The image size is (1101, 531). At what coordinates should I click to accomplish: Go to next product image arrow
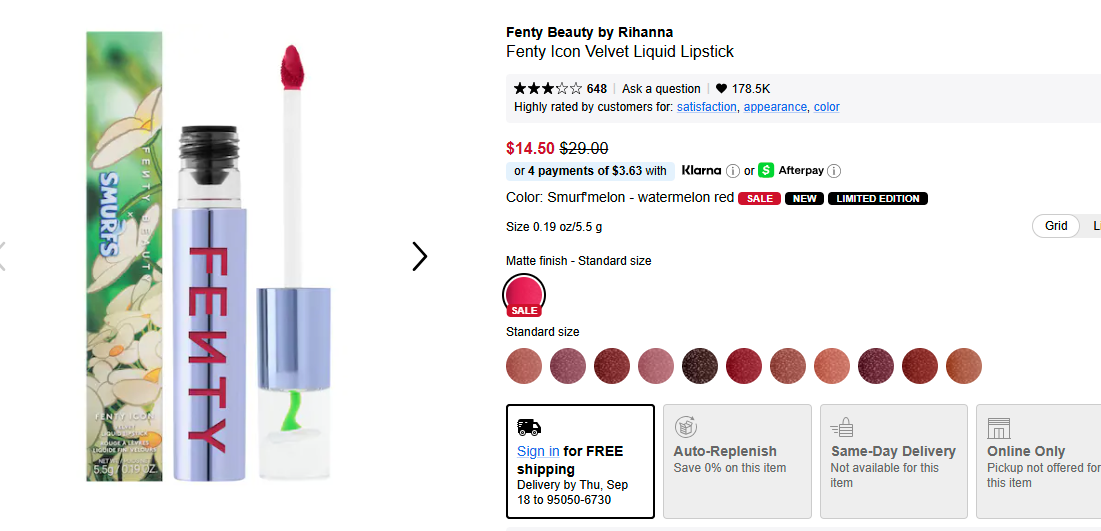420,257
